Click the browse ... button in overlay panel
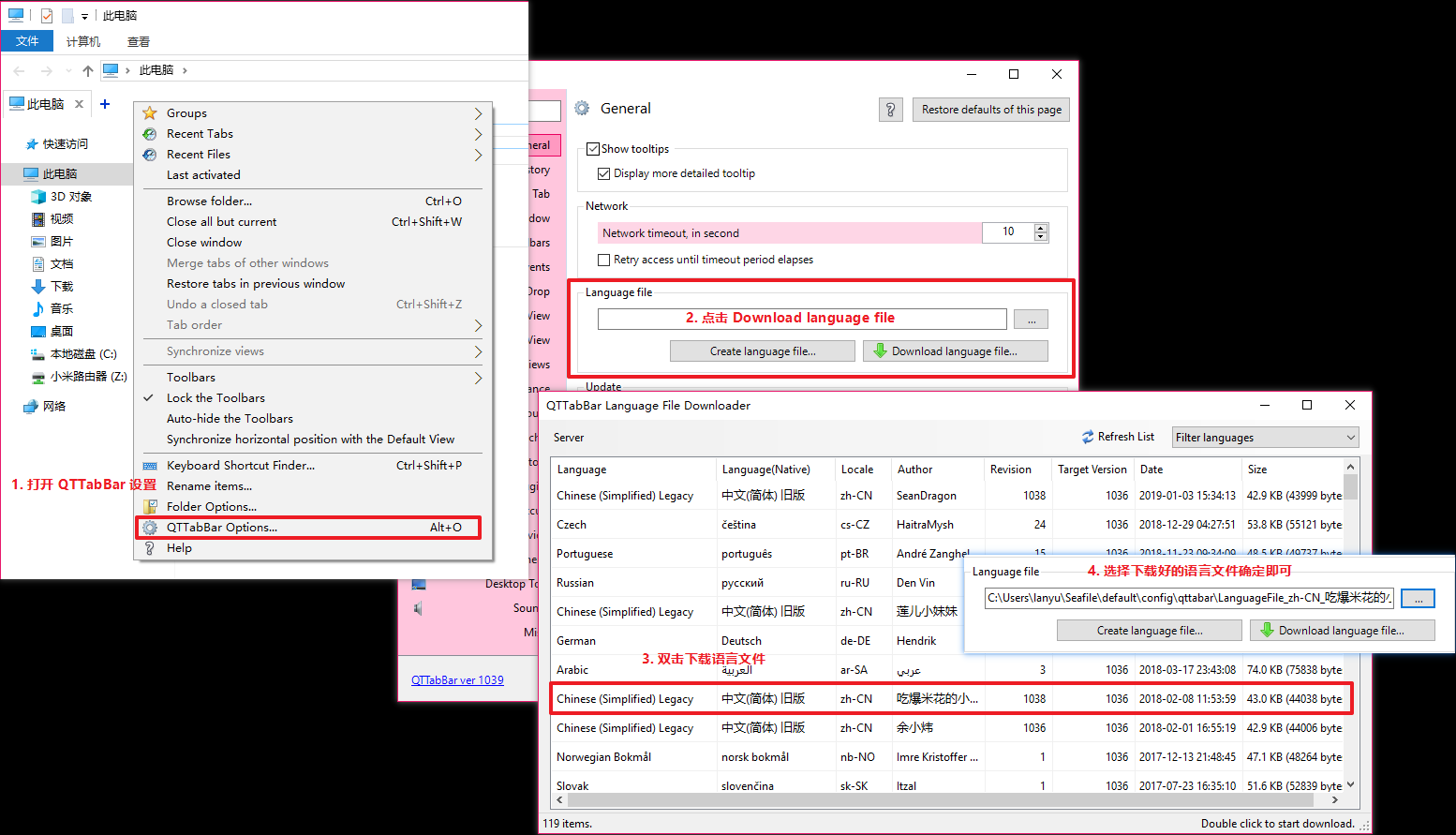The image size is (1456, 835). pos(1418,599)
